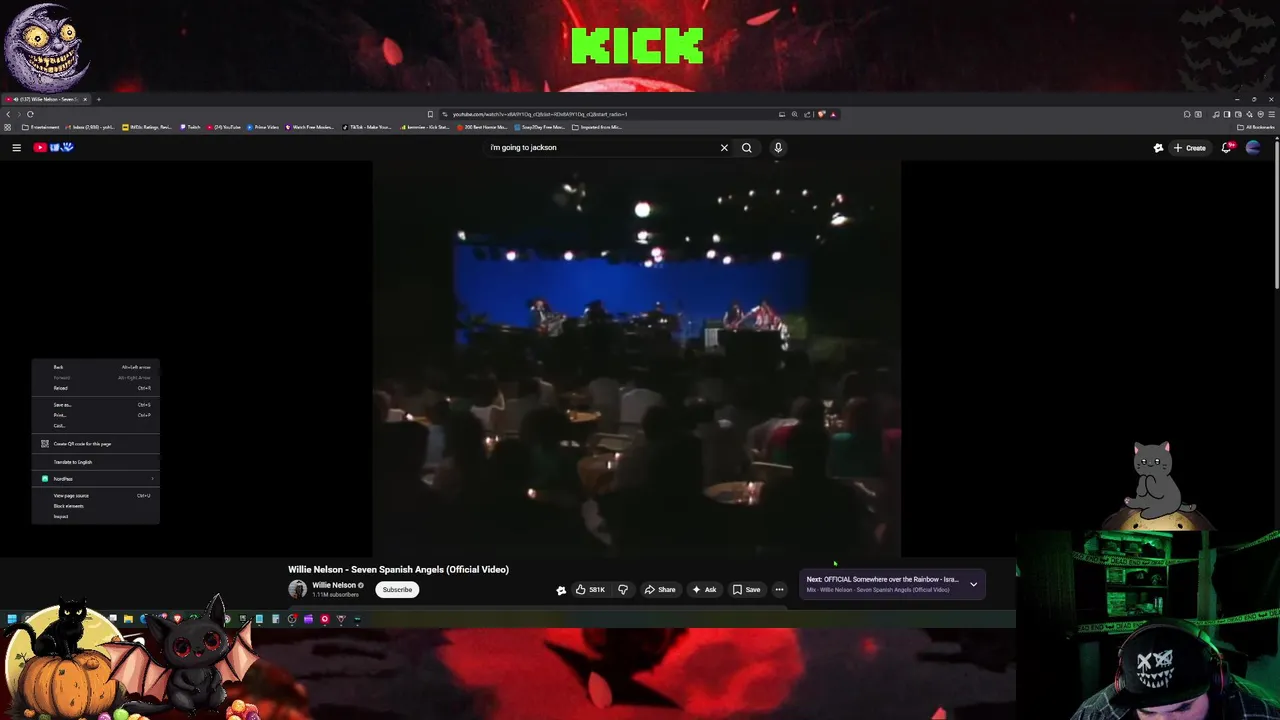
Task: Expand the Next-up mix playlist chevron
Action: click(x=973, y=584)
